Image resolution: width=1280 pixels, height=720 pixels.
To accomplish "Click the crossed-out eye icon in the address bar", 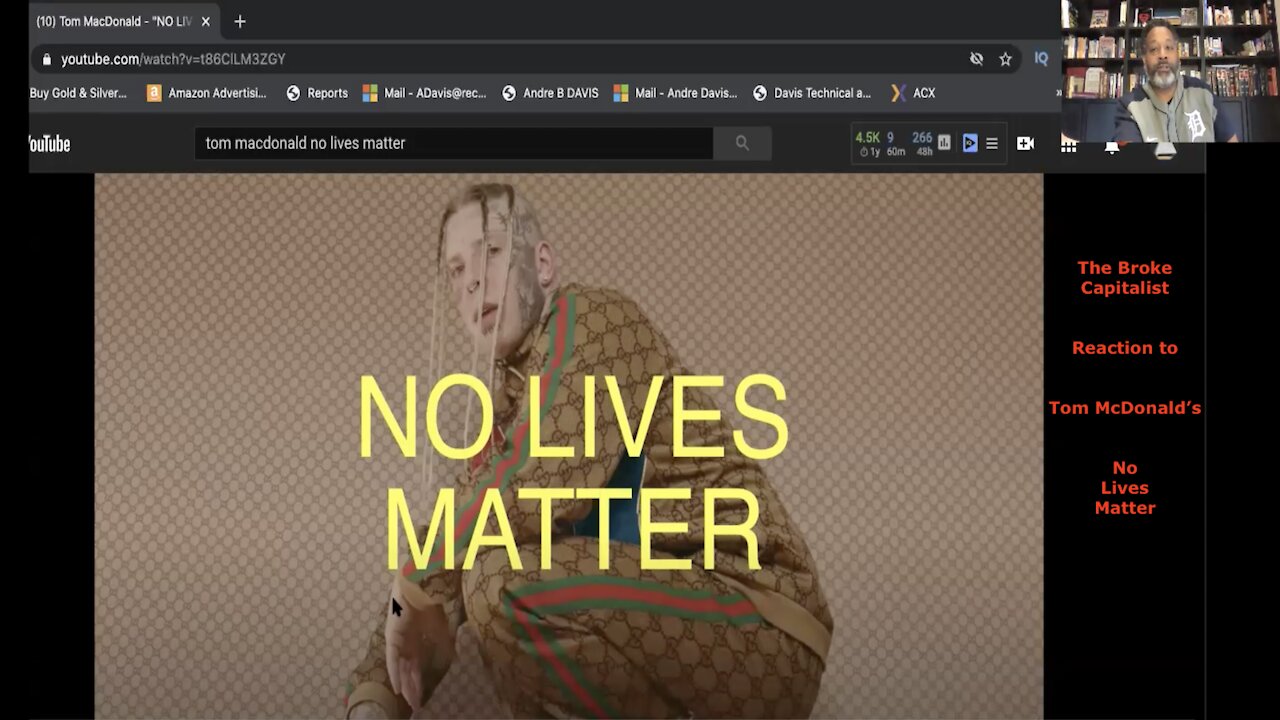I will 976,59.
